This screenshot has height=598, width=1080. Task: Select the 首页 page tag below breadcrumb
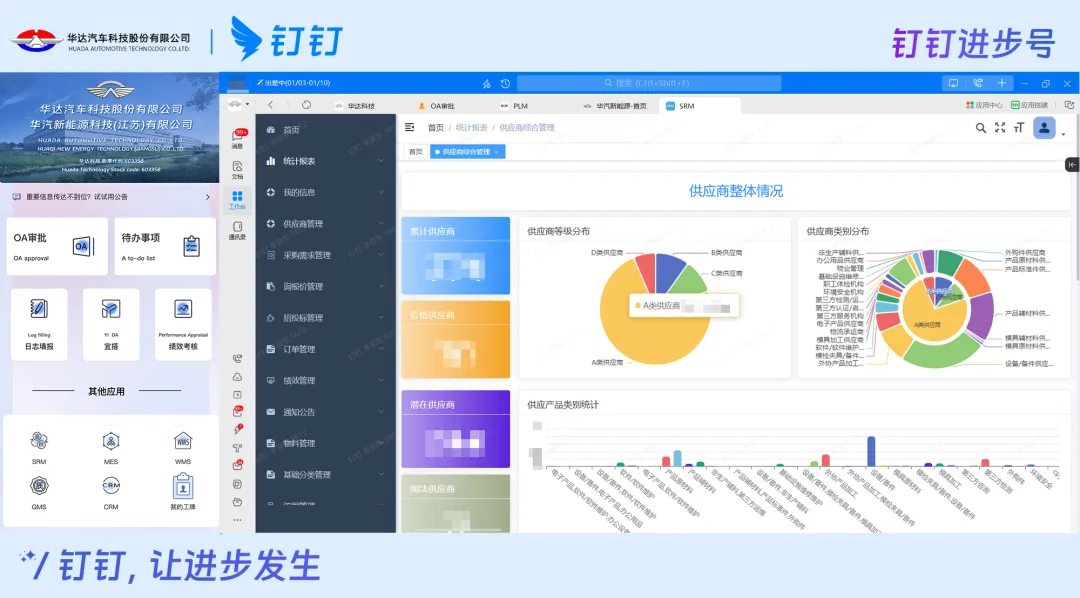(x=415, y=152)
